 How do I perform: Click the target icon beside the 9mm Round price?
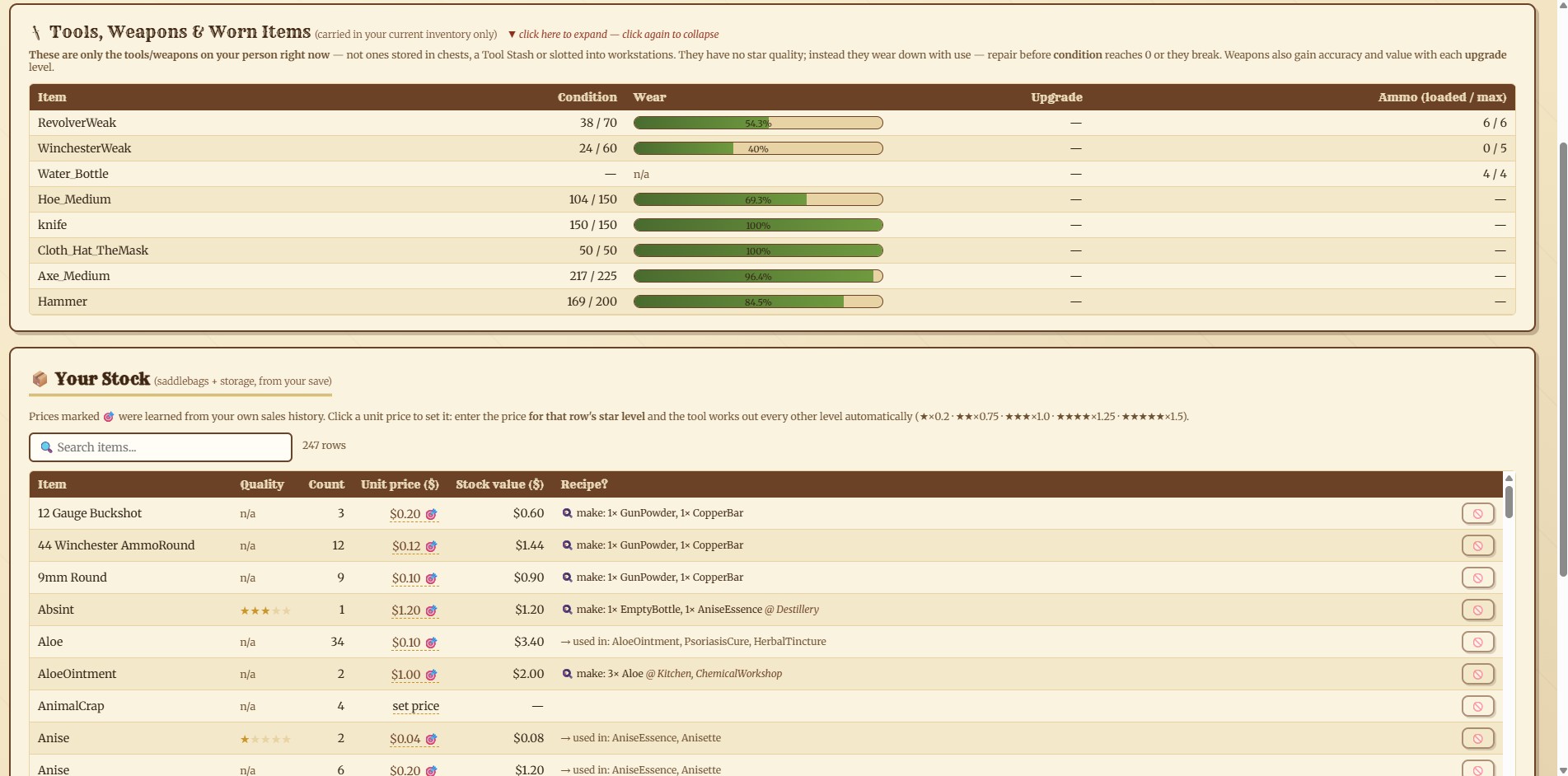point(431,578)
